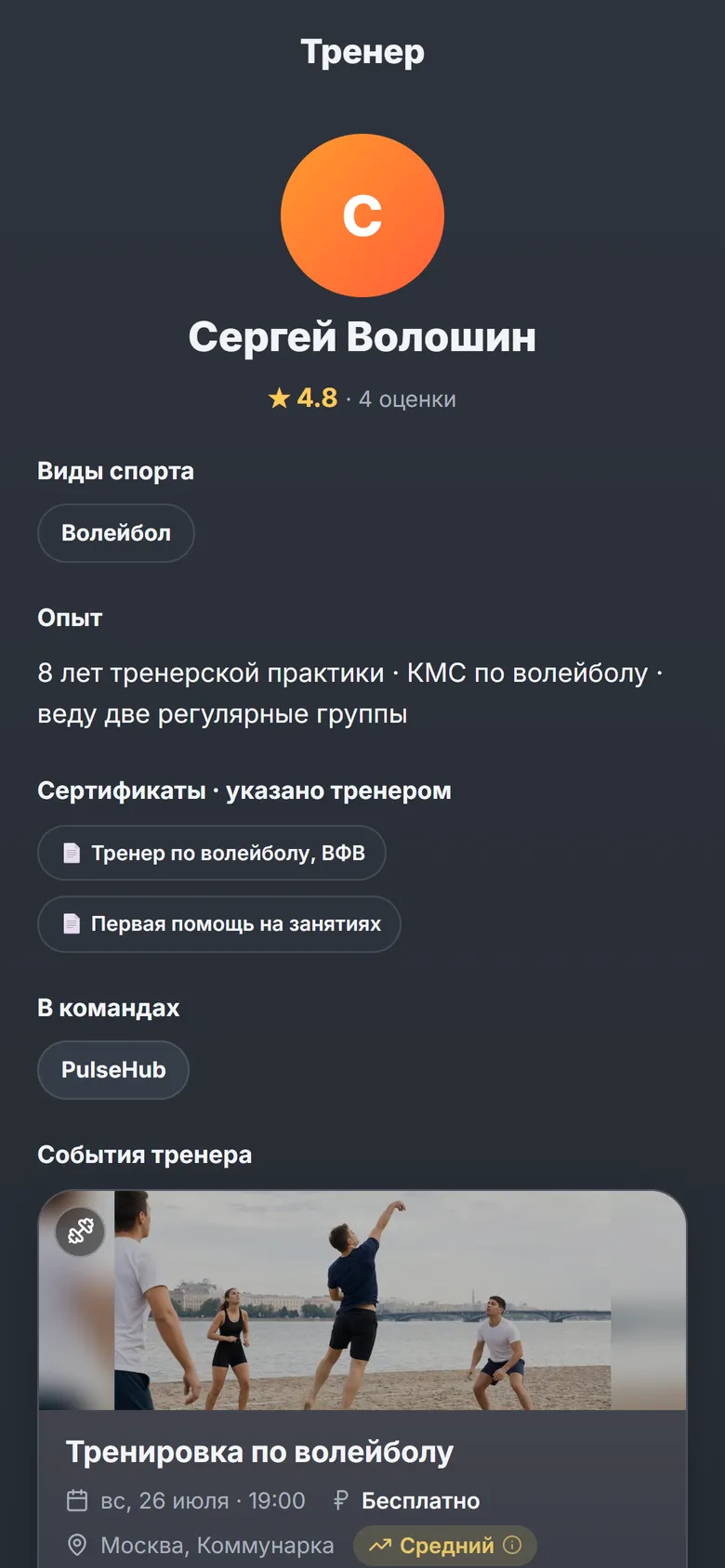This screenshot has width=725, height=1568.
Task: Click the location pin icon near Москва
Action: point(77,1545)
